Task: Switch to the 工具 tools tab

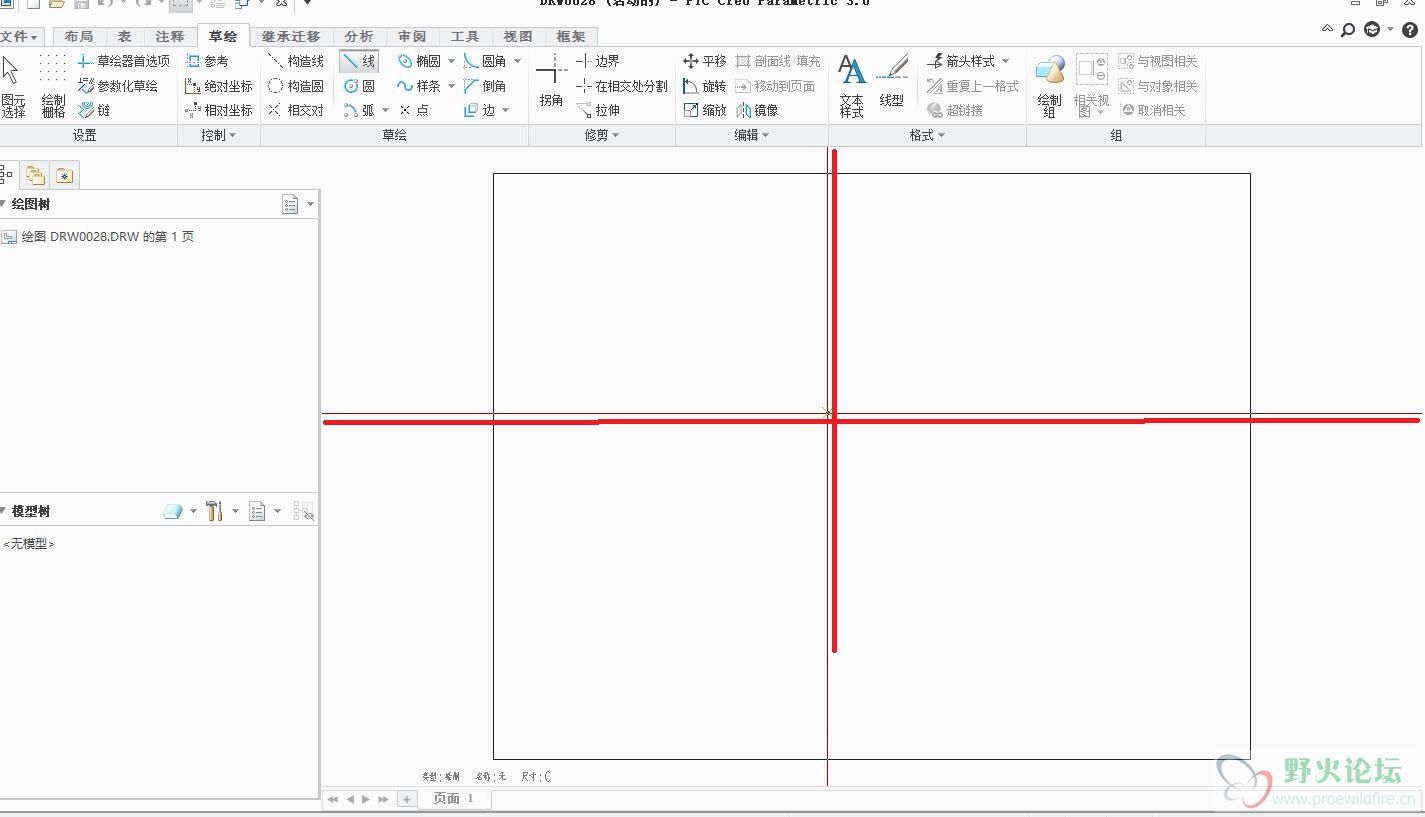Action: tap(465, 36)
